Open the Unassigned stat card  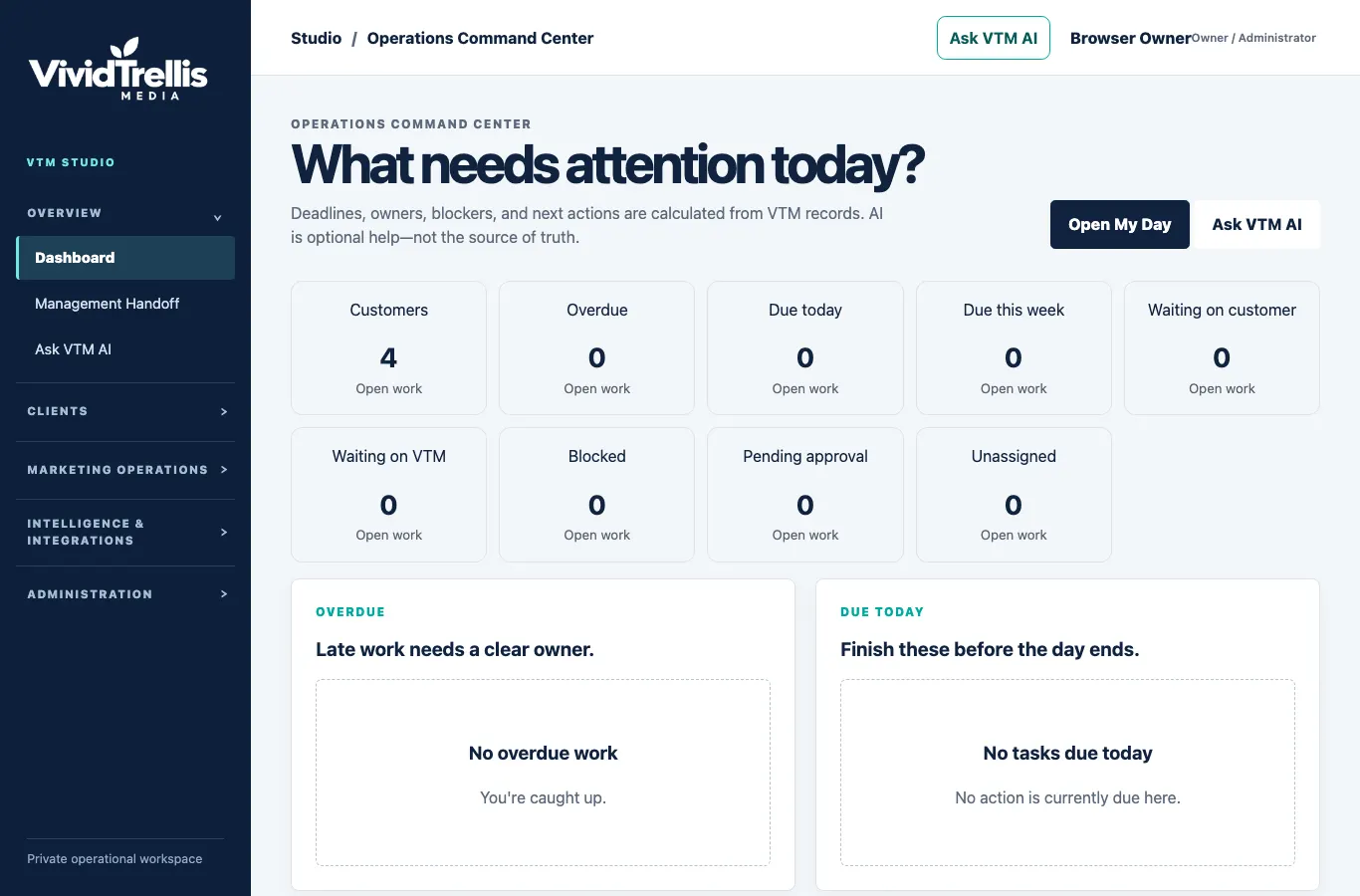click(x=1014, y=495)
